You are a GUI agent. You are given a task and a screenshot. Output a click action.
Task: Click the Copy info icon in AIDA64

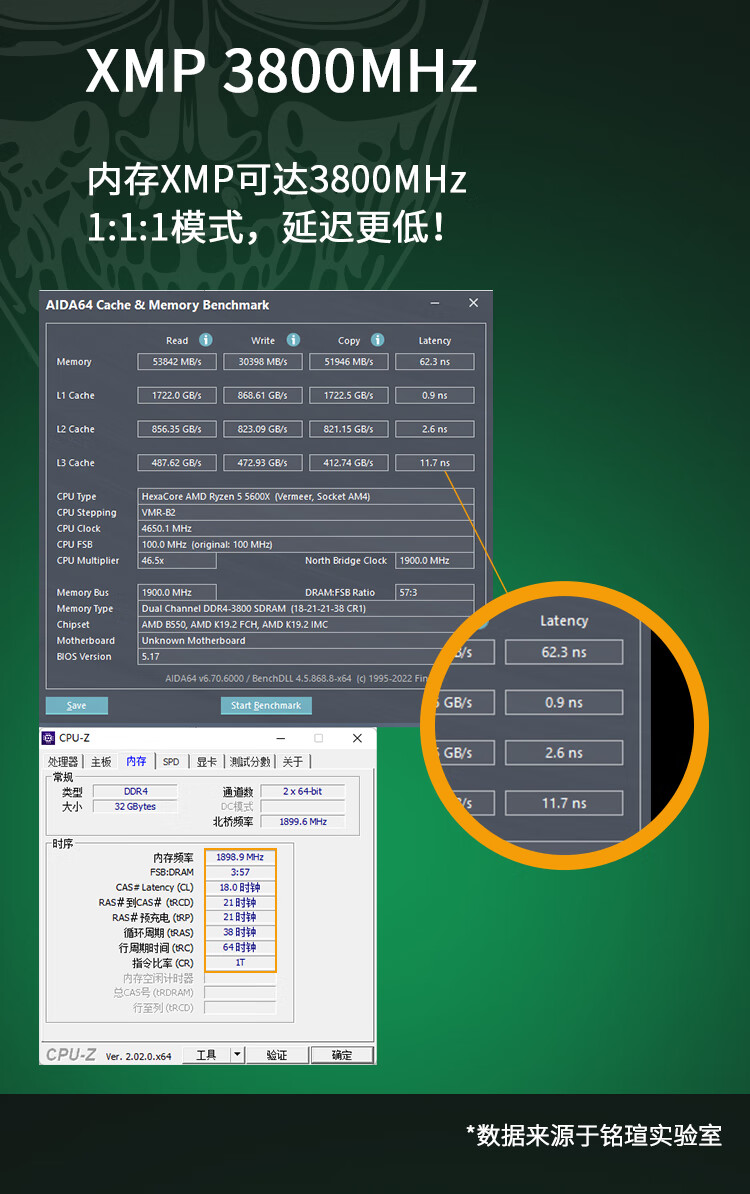click(x=377, y=340)
